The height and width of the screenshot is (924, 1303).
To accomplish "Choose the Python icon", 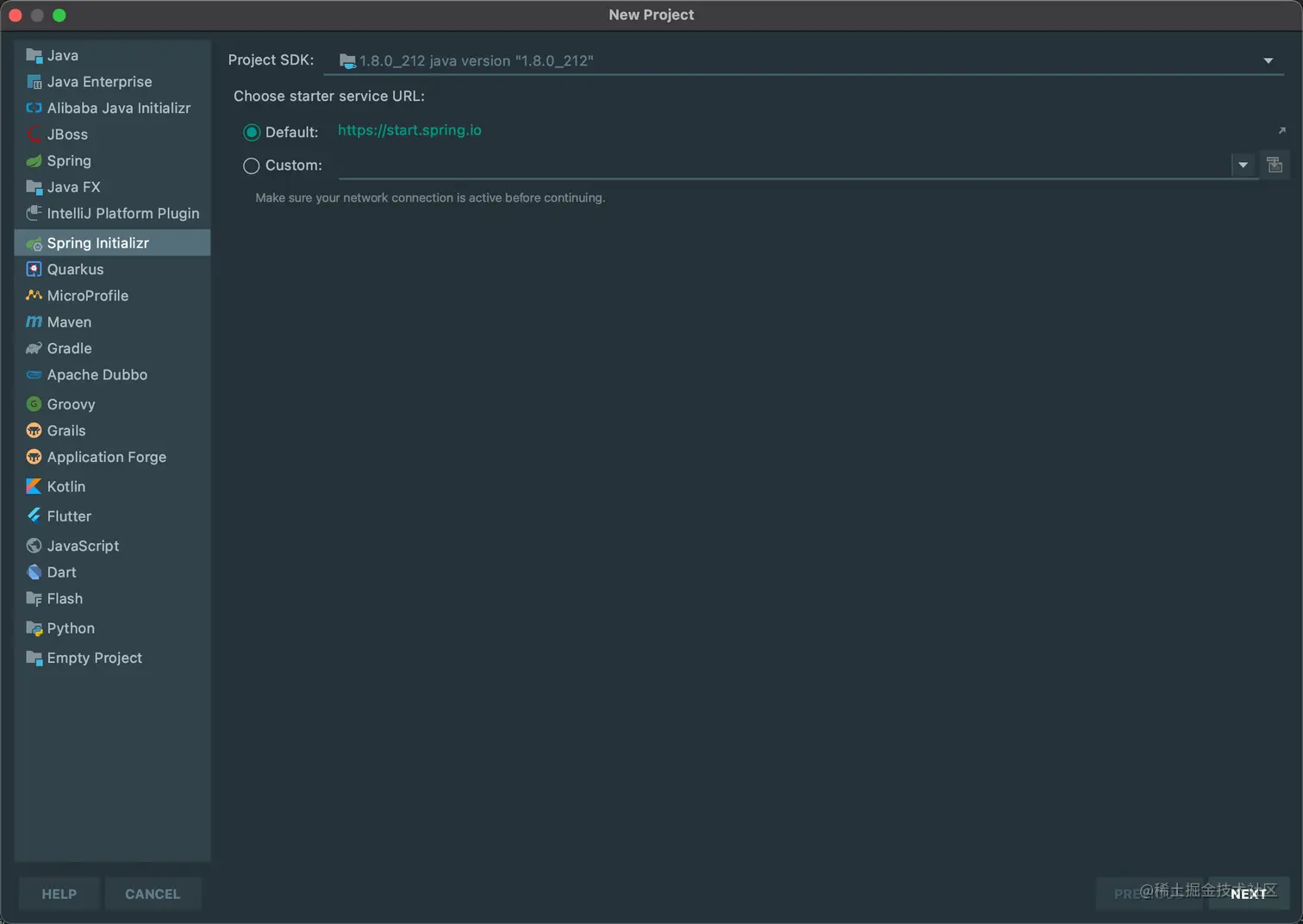I will point(34,628).
